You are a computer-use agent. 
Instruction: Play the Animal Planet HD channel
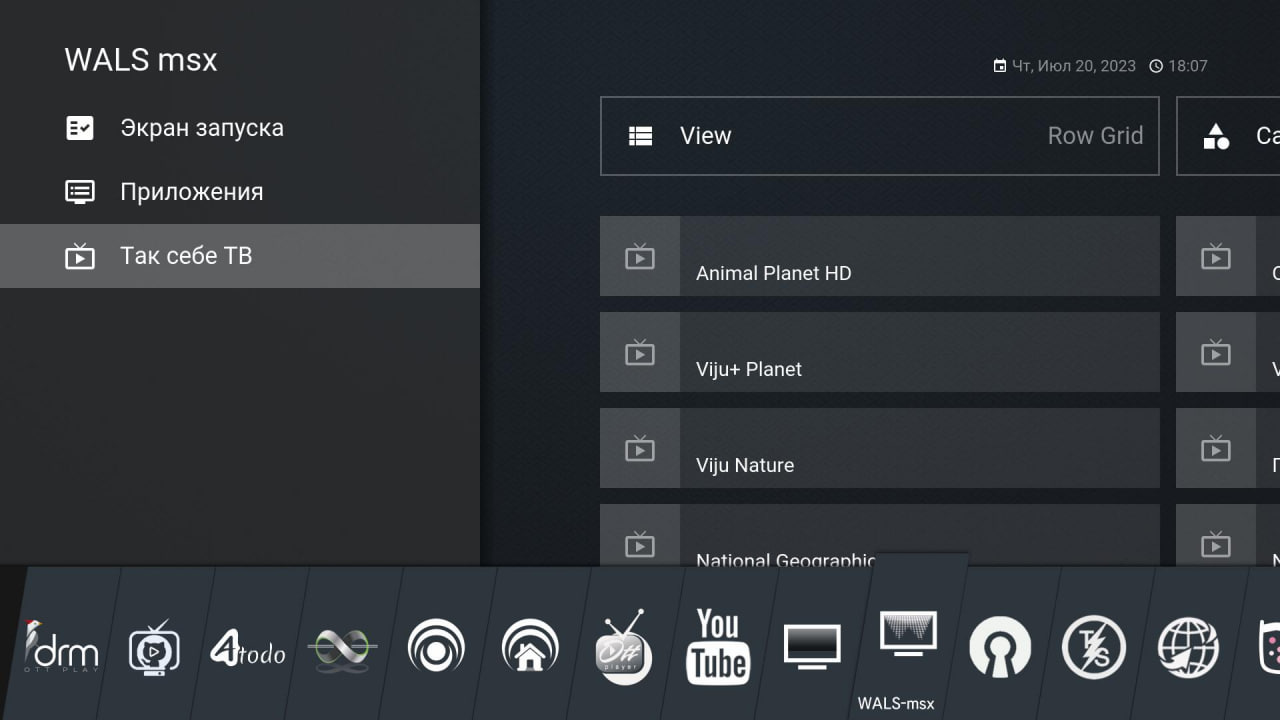[879, 256]
